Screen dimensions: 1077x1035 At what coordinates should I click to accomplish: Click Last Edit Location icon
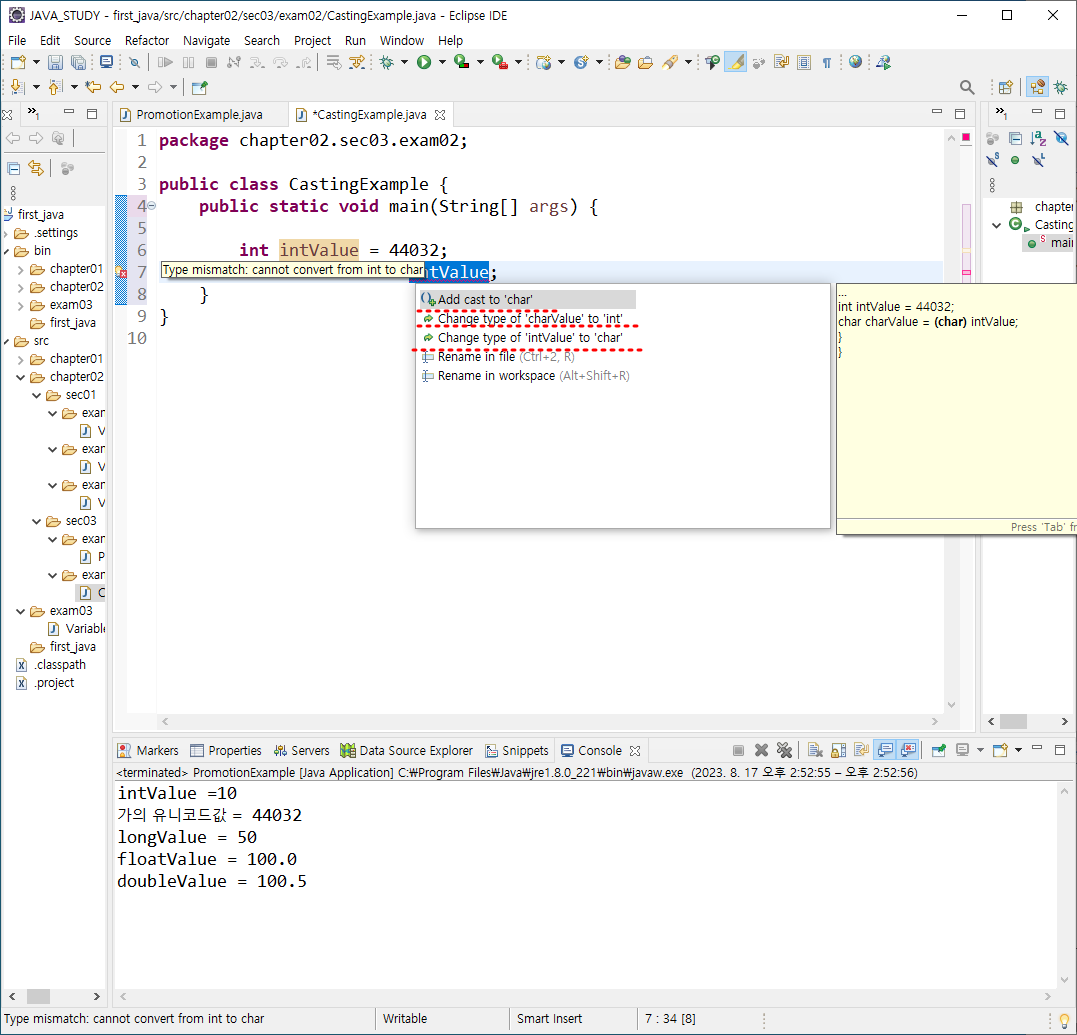[93, 87]
